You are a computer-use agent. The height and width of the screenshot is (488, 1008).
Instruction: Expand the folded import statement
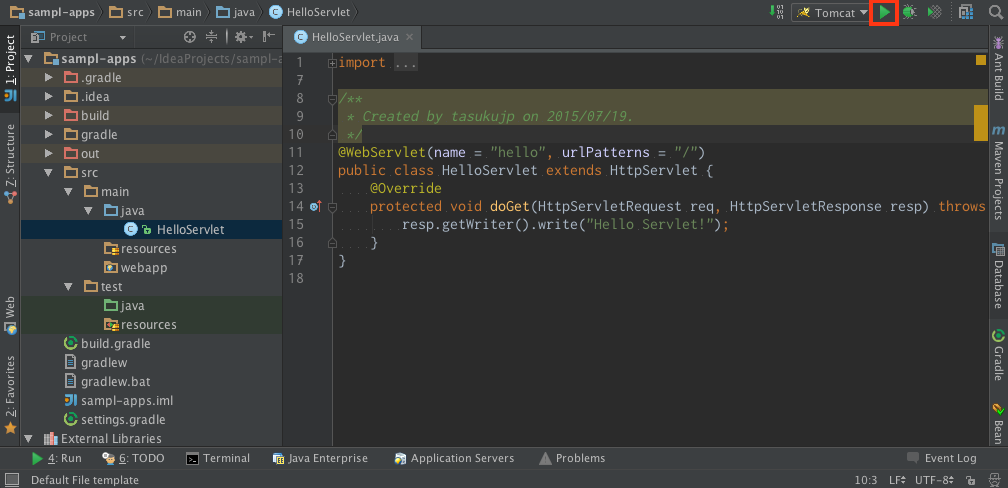332,63
